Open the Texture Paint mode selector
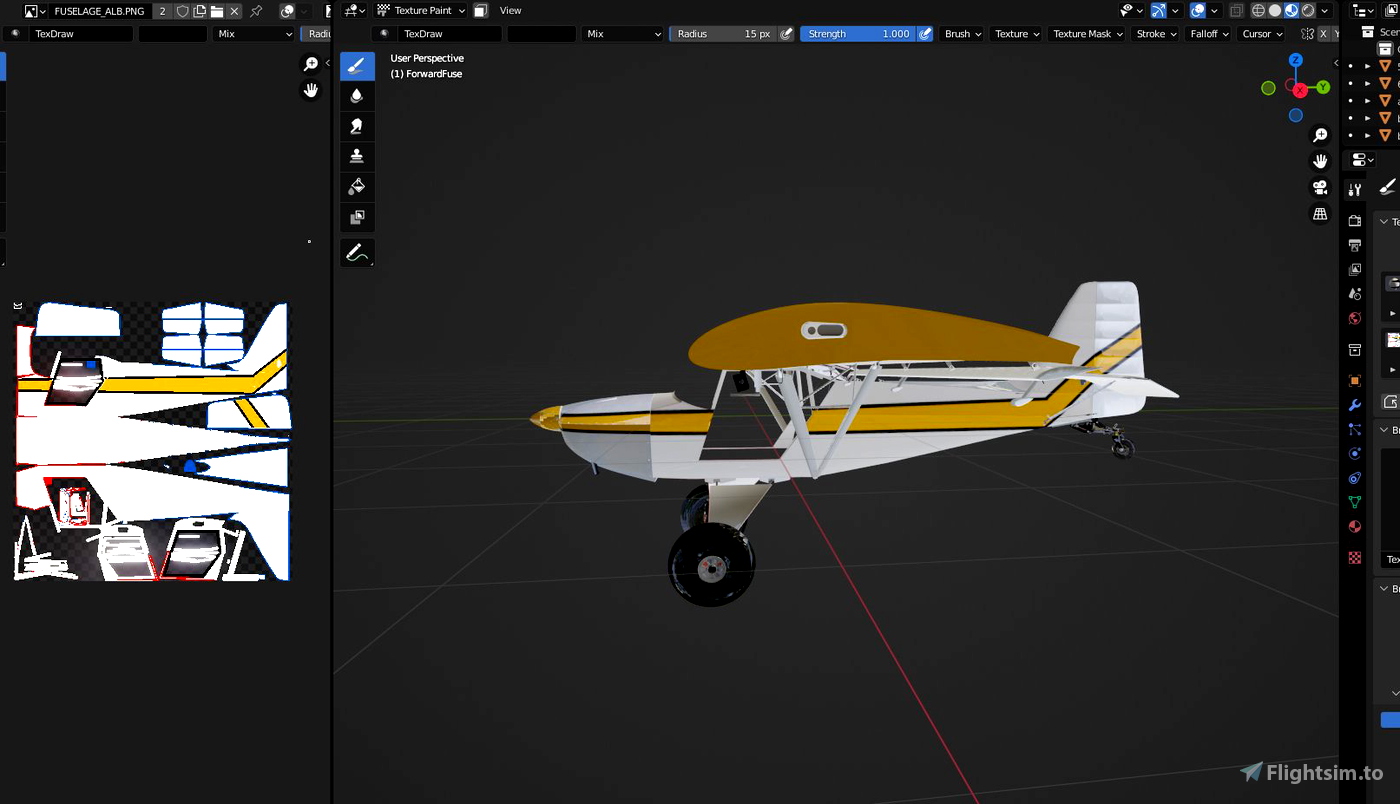This screenshot has width=1400, height=804. [x=419, y=10]
